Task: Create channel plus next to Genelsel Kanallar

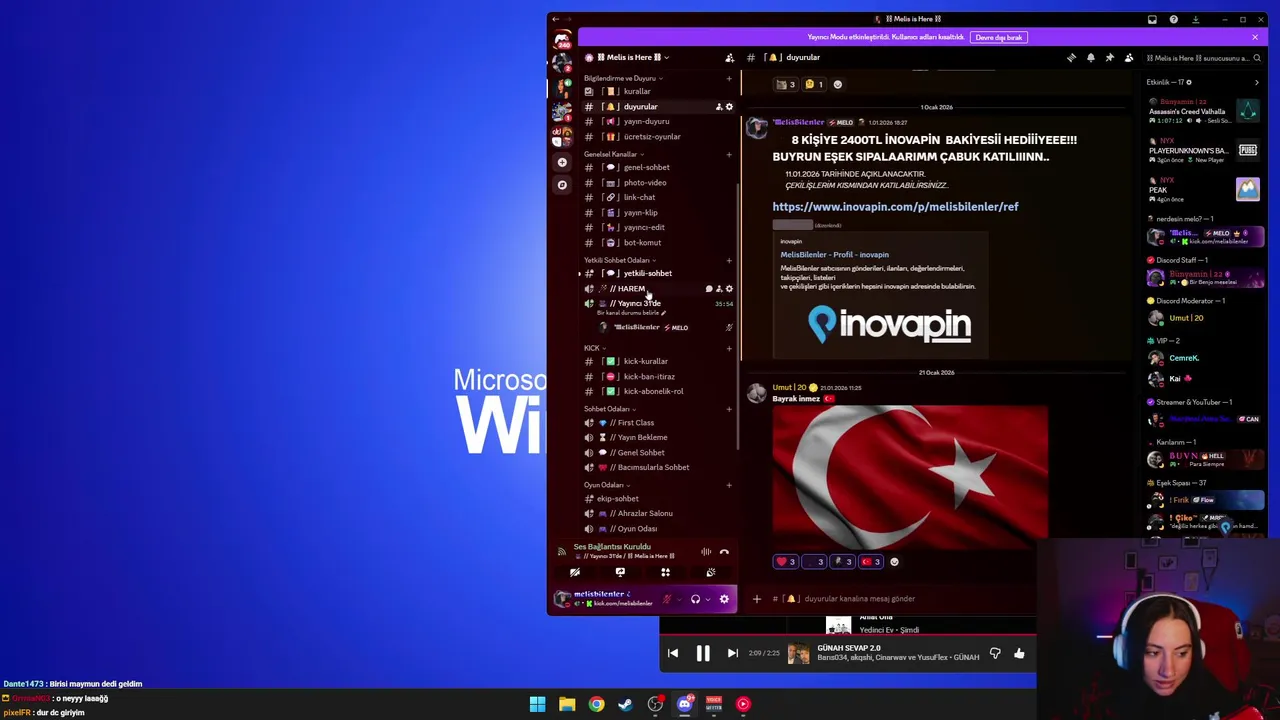Action: 729,154
